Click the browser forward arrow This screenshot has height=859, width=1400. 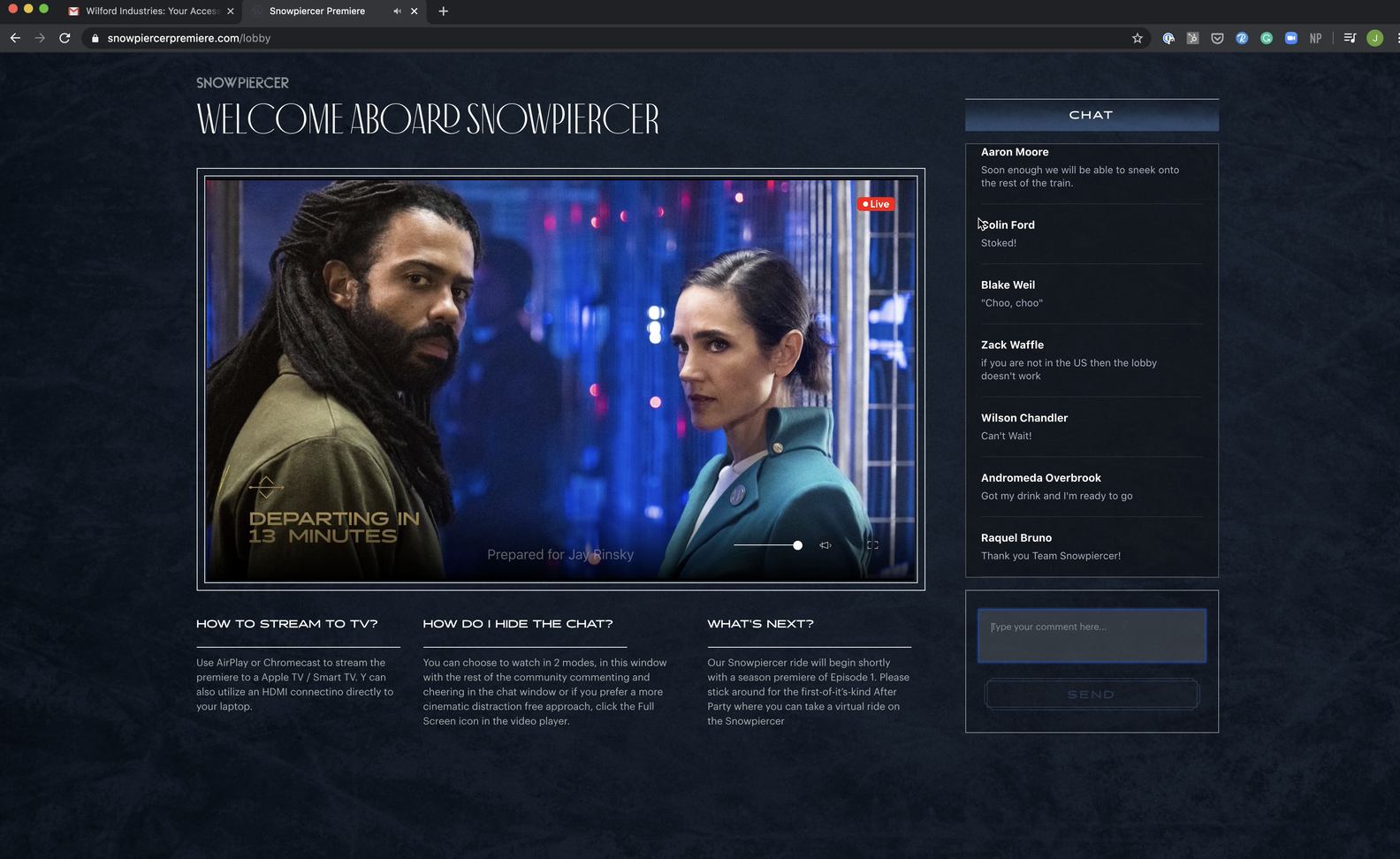tap(40, 38)
